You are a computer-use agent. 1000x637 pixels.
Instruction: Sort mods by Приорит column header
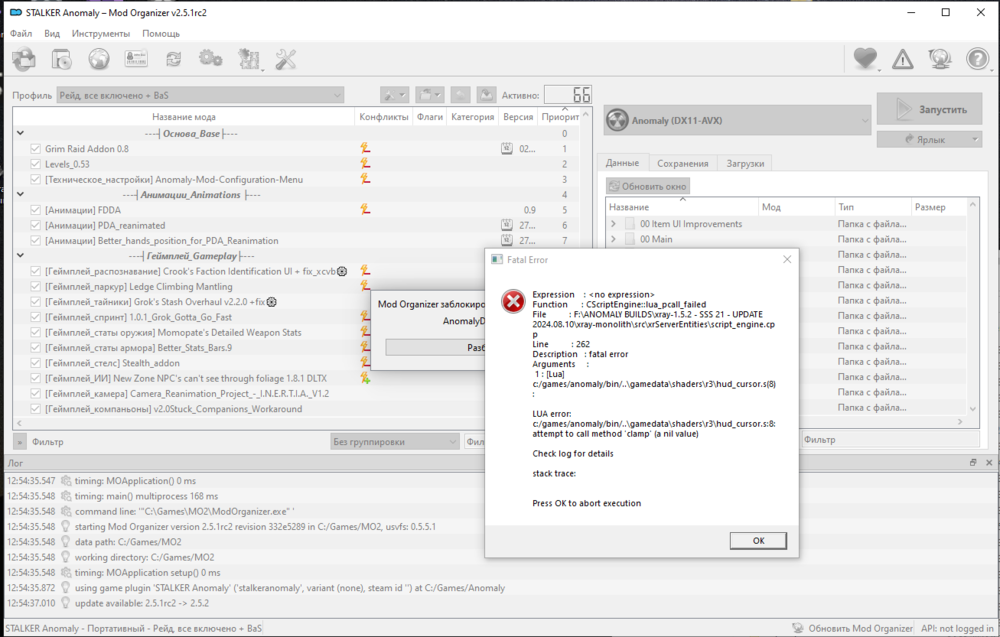tap(560, 117)
